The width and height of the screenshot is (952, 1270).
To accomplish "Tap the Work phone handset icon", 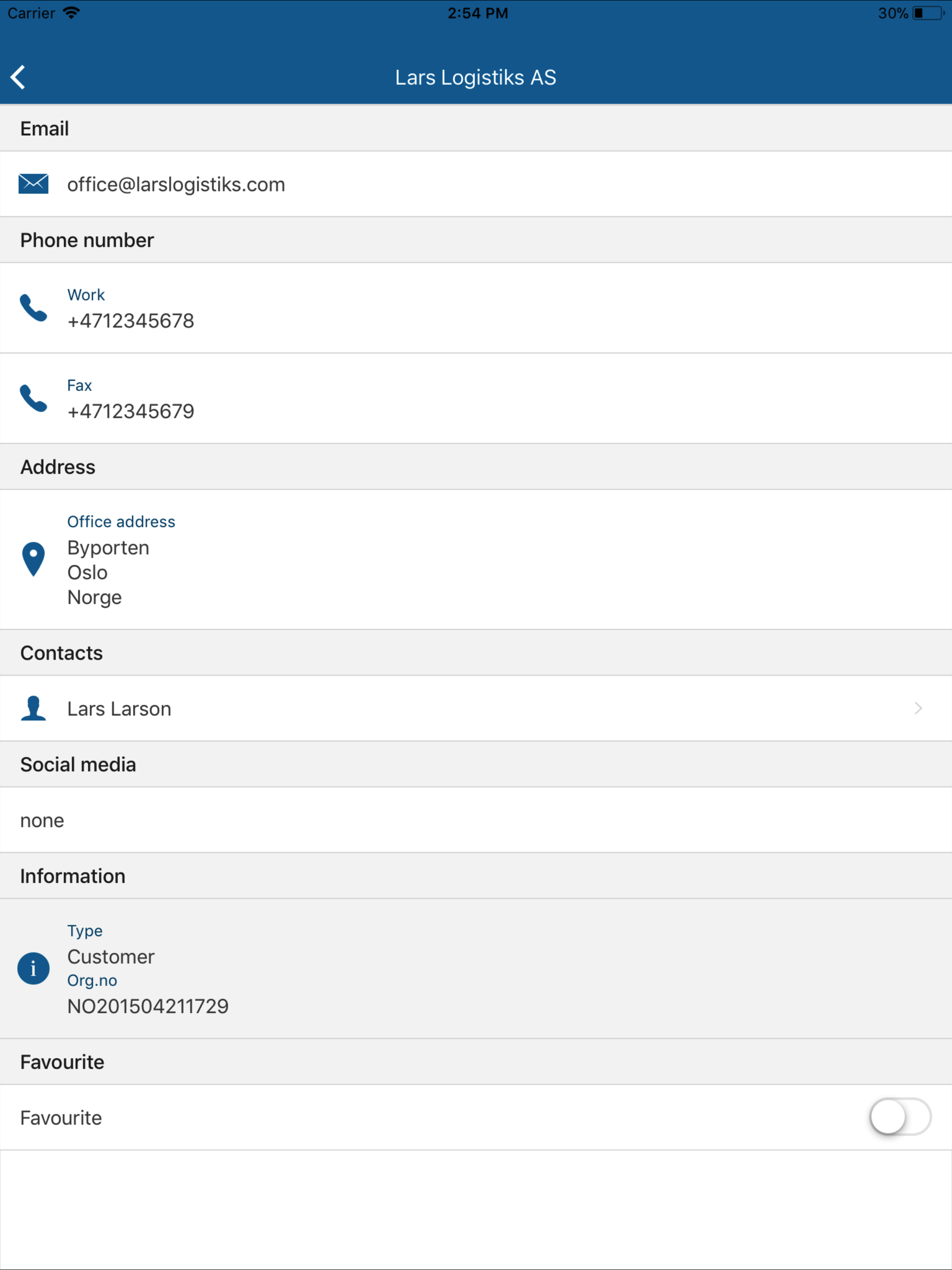I will (33, 308).
